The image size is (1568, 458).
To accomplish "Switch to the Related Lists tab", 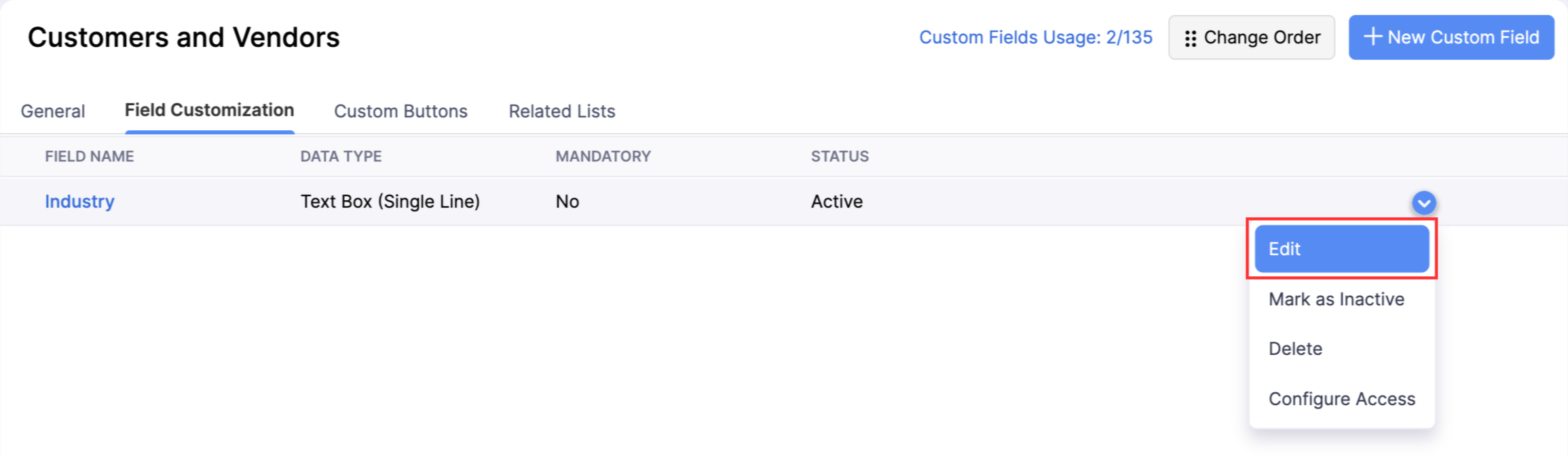I will pos(561,111).
